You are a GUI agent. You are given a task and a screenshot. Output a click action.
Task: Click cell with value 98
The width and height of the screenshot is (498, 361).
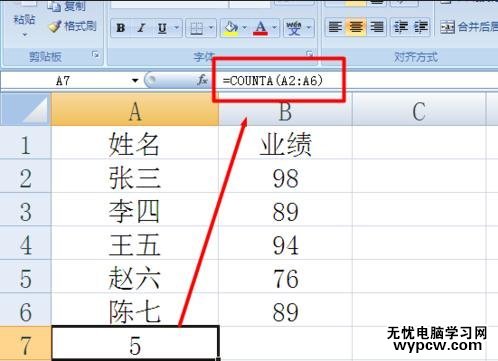[285, 176]
